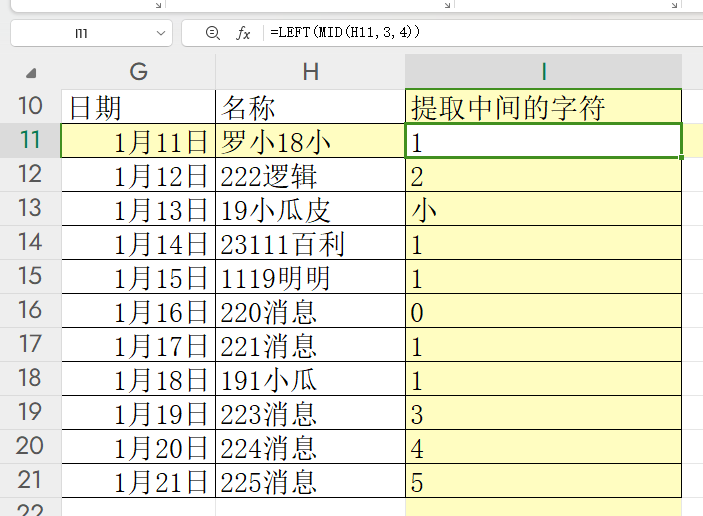The height and width of the screenshot is (516, 703).
Task: Click result cell showing 4 in row 20
Action: [543, 447]
